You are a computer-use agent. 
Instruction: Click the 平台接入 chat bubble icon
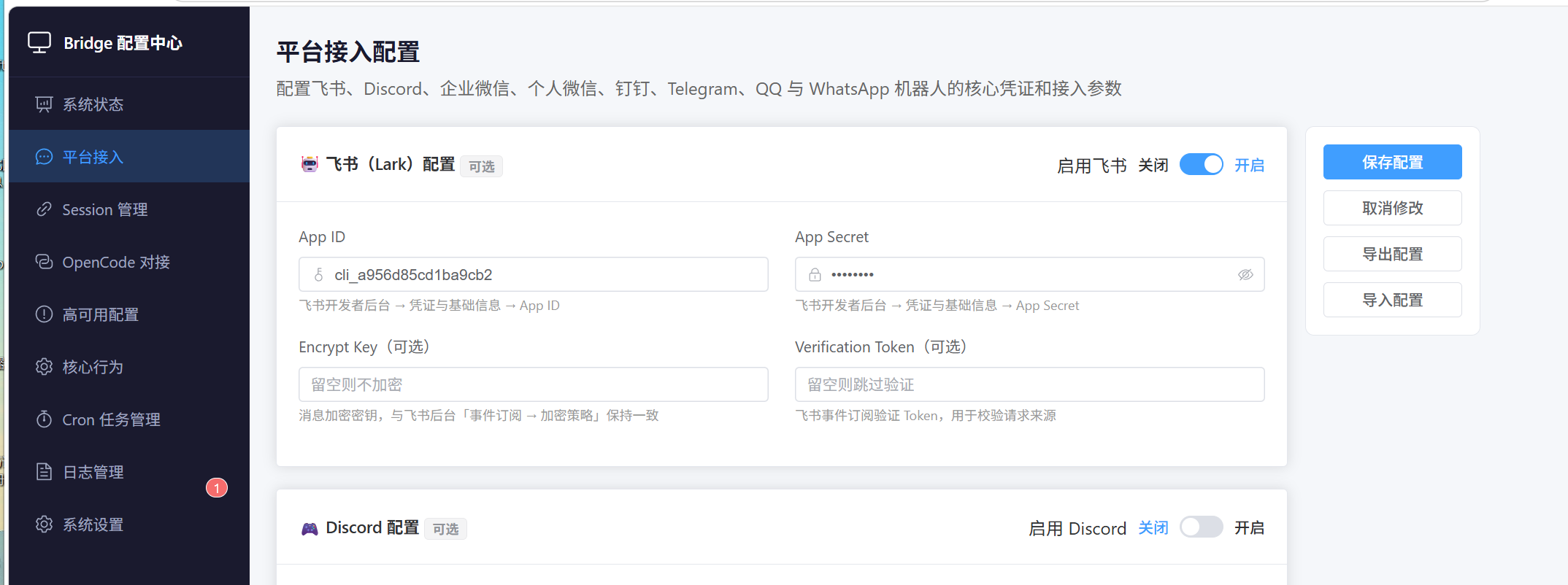pos(44,157)
